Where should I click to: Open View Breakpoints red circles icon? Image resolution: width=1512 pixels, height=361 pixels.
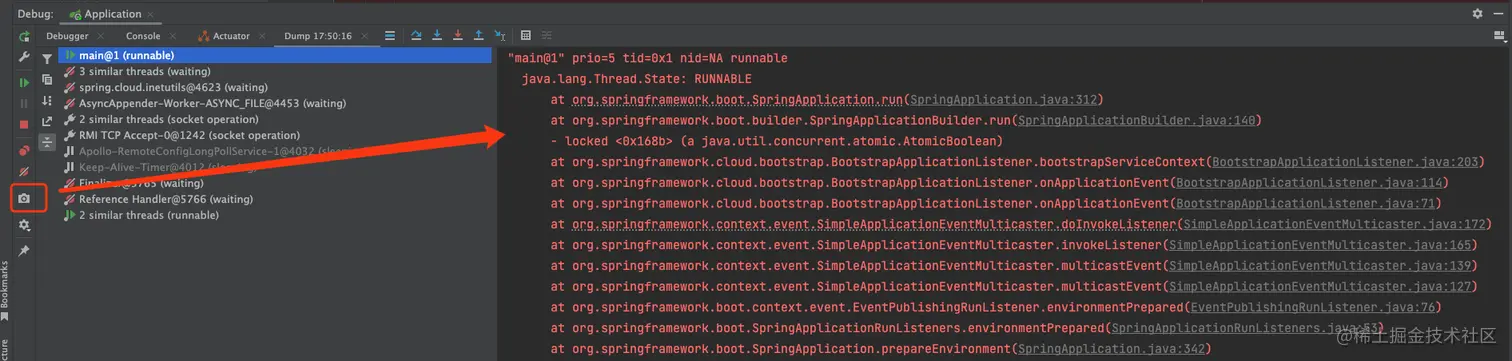click(24, 150)
